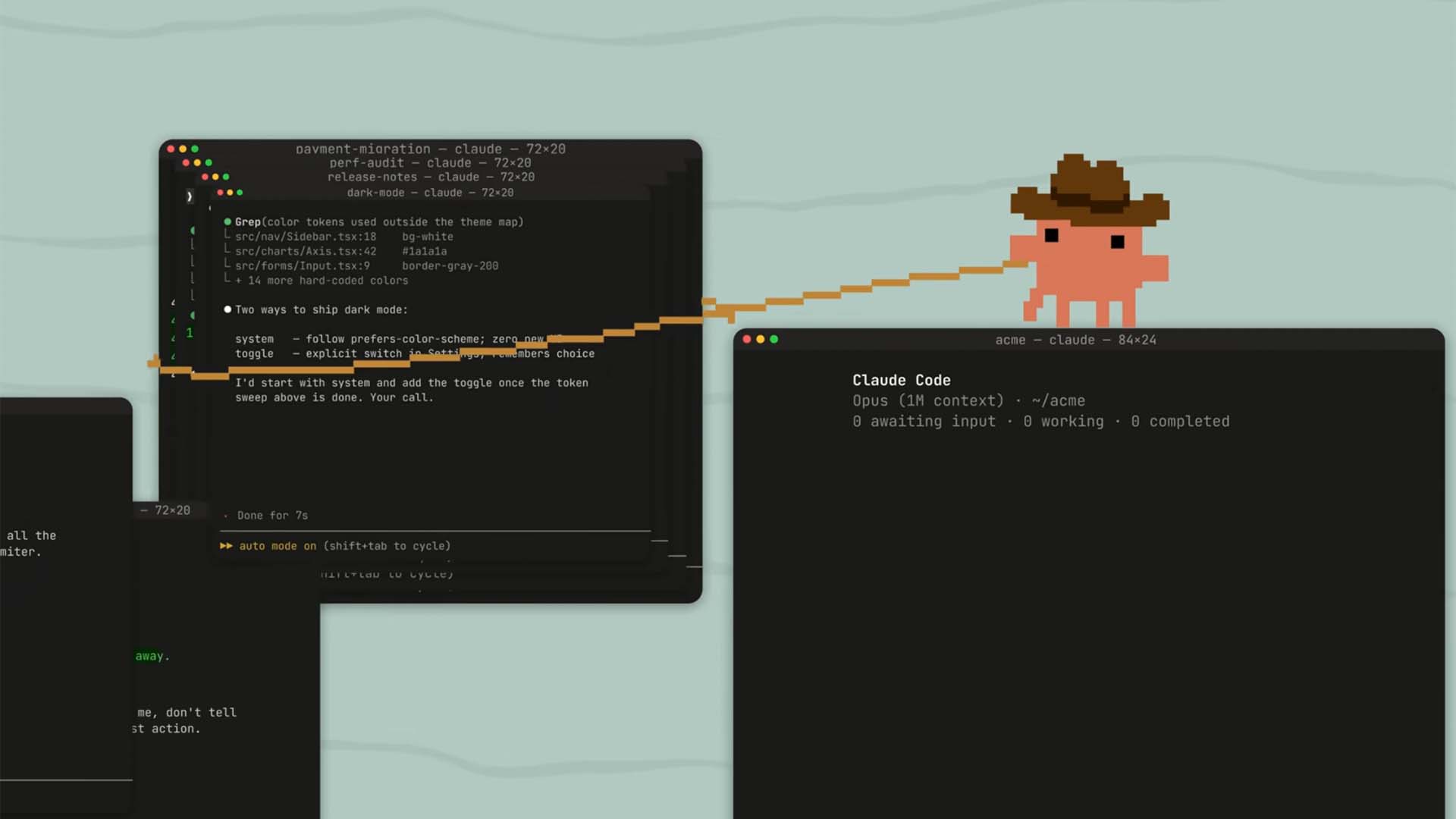Select the 'payment-migration — claude — 72×20' title
The width and height of the screenshot is (1456, 819).
point(431,149)
